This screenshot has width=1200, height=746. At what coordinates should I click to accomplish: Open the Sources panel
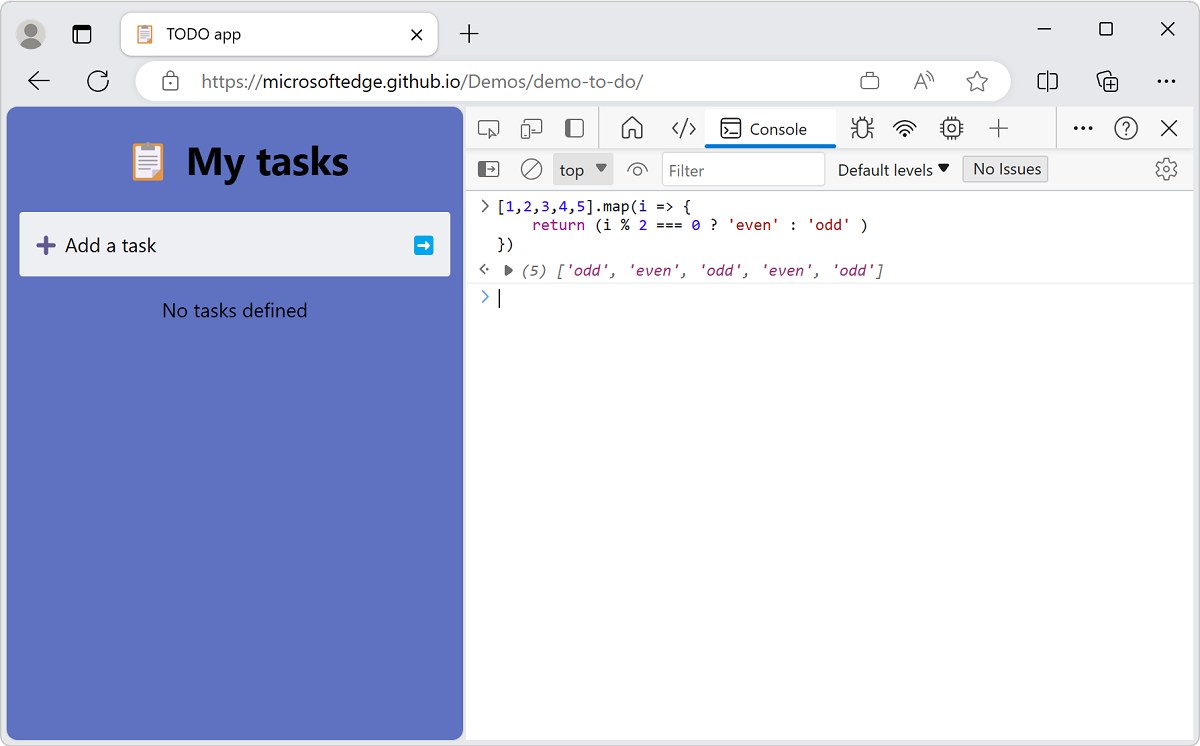coord(683,128)
